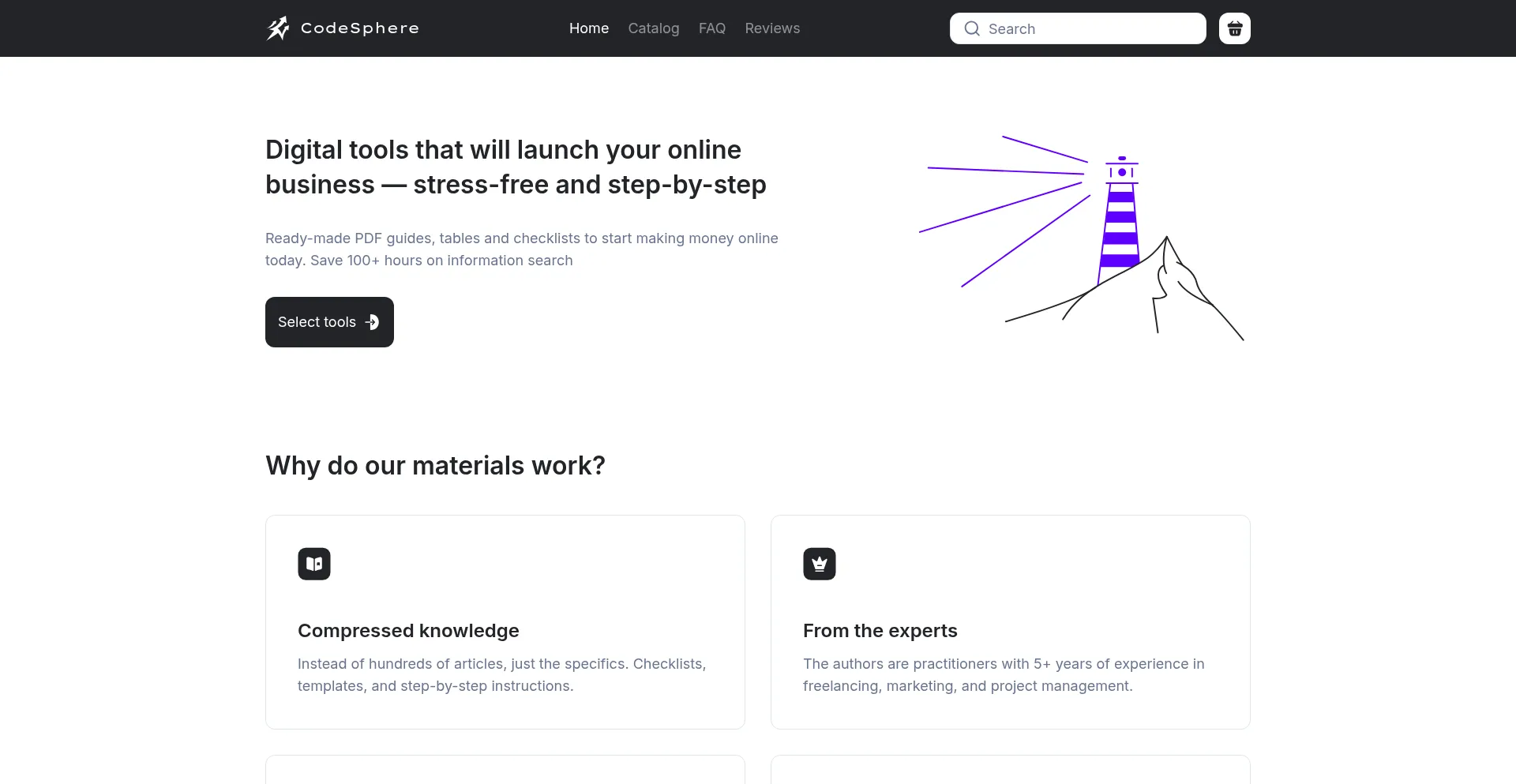Viewport: 1516px width, 784px height.
Task: Click the search magnifier icon
Action: click(x=972, y=28)
